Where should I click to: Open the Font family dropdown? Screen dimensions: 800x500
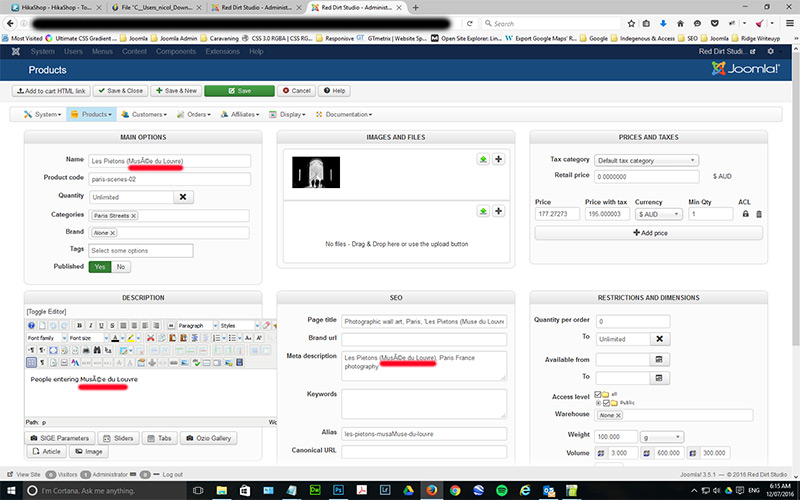[x=47, y=338]
